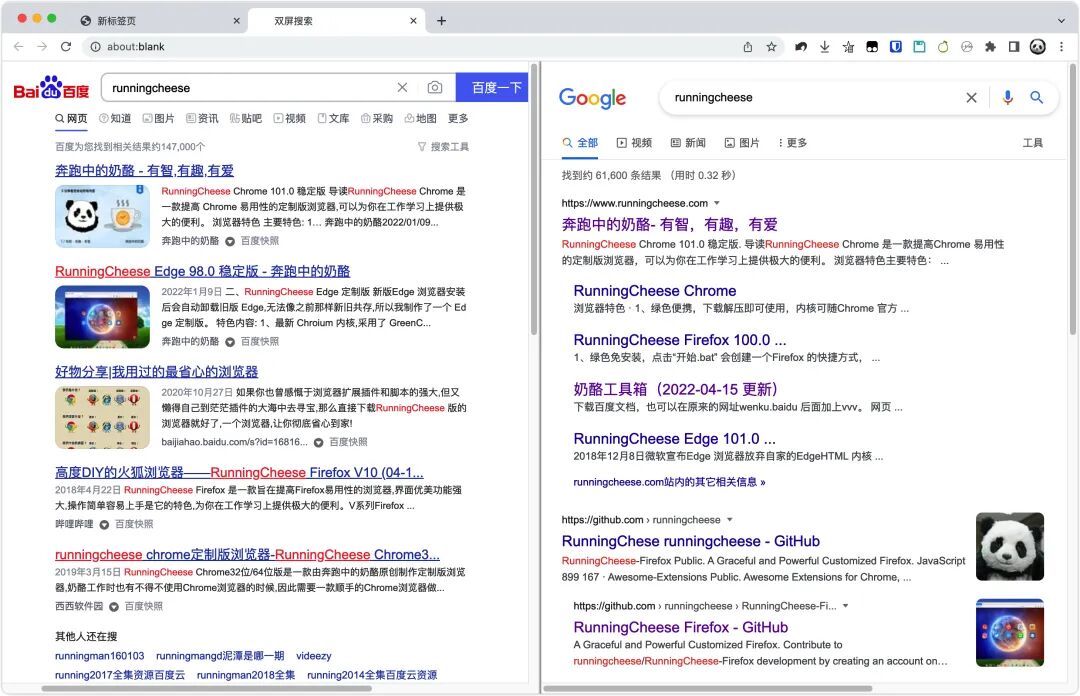Select Google 图片 tab

(742, 143)
